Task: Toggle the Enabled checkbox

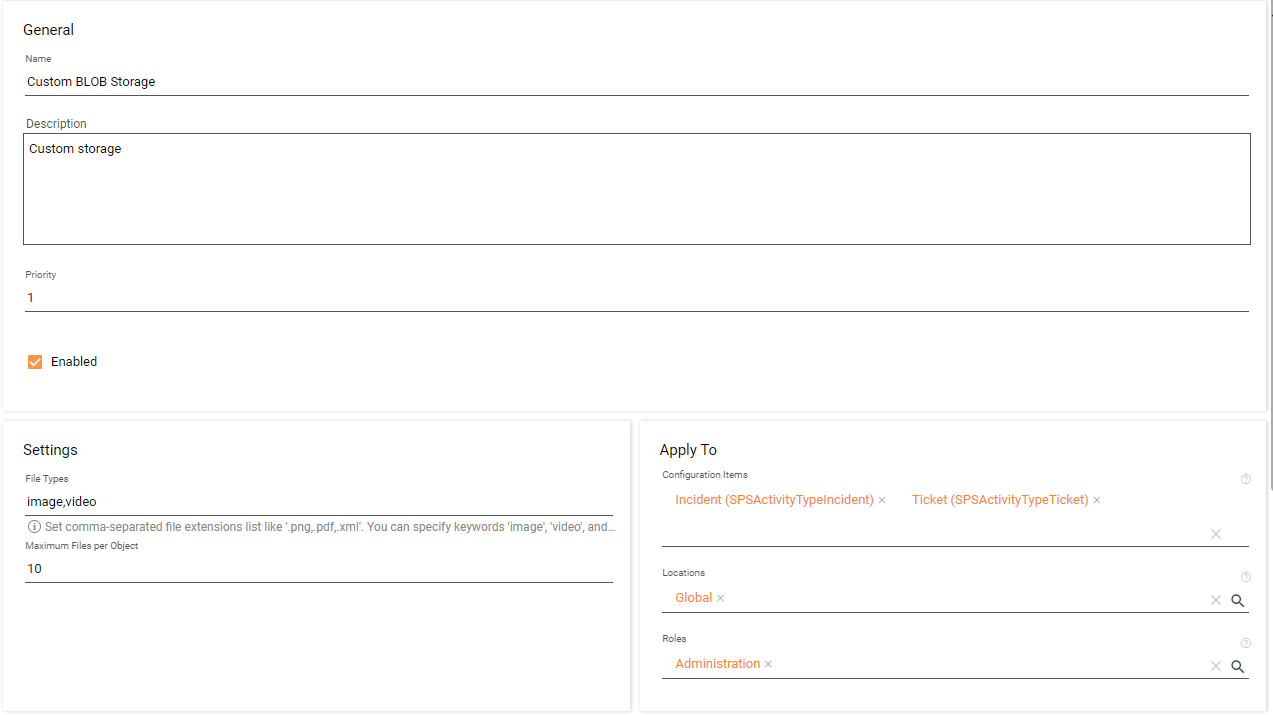Action: click(35, 362)
